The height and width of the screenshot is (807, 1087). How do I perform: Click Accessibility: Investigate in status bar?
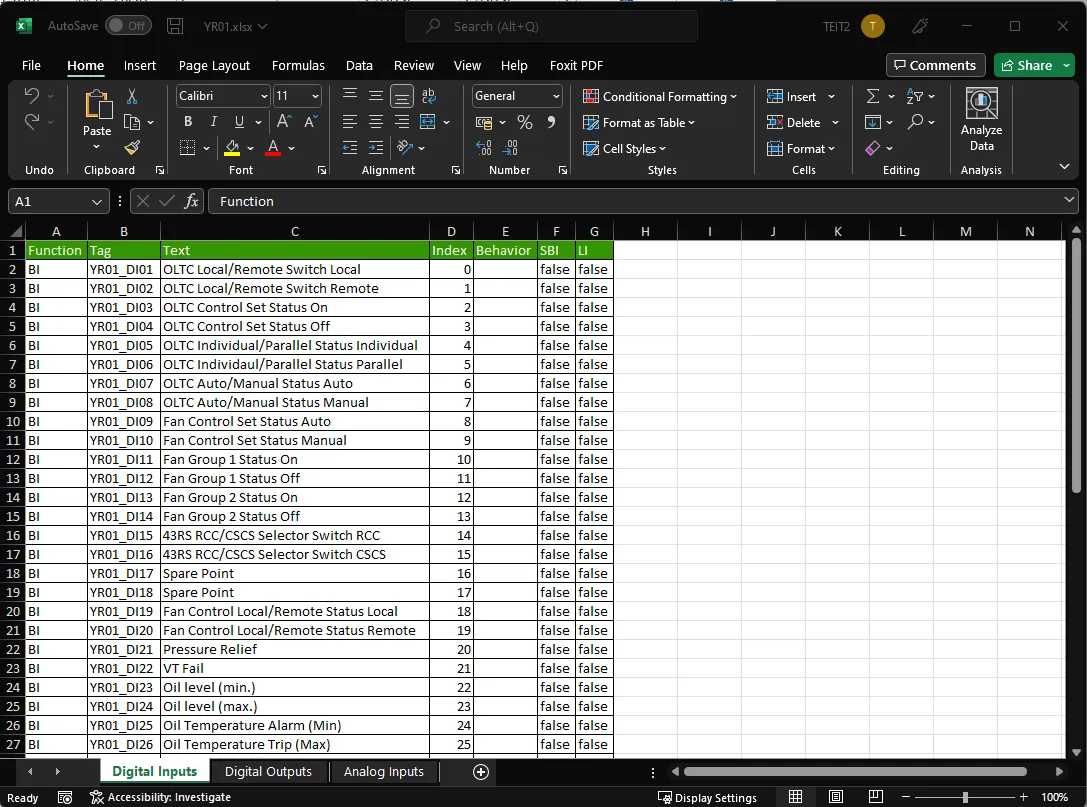pos(160,797)
